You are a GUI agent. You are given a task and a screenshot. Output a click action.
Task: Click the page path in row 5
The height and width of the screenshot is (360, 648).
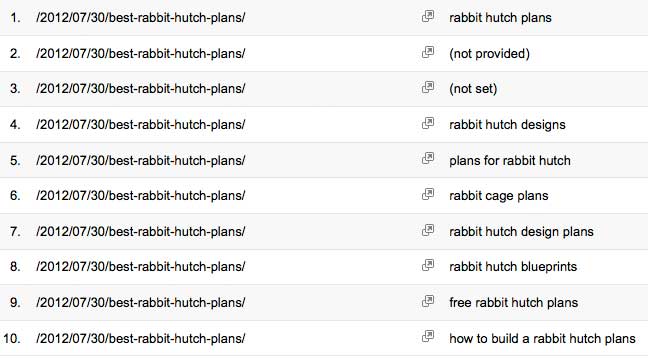[x=141, y=160]
